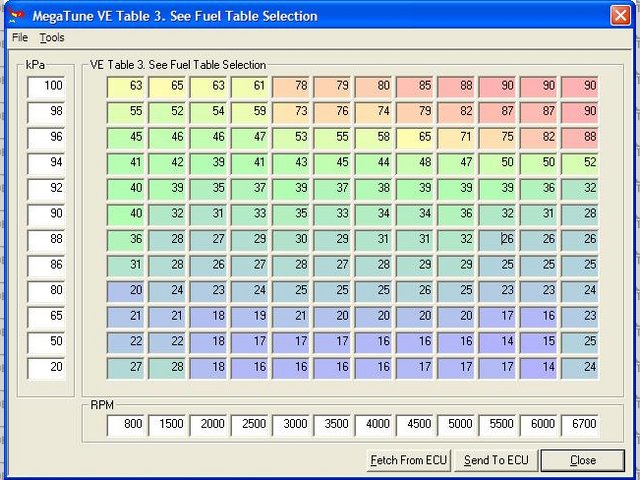The height and width of the screenshot is (480, 640).
Task: Click the Send To ECU button
Action: coord(496,460)
